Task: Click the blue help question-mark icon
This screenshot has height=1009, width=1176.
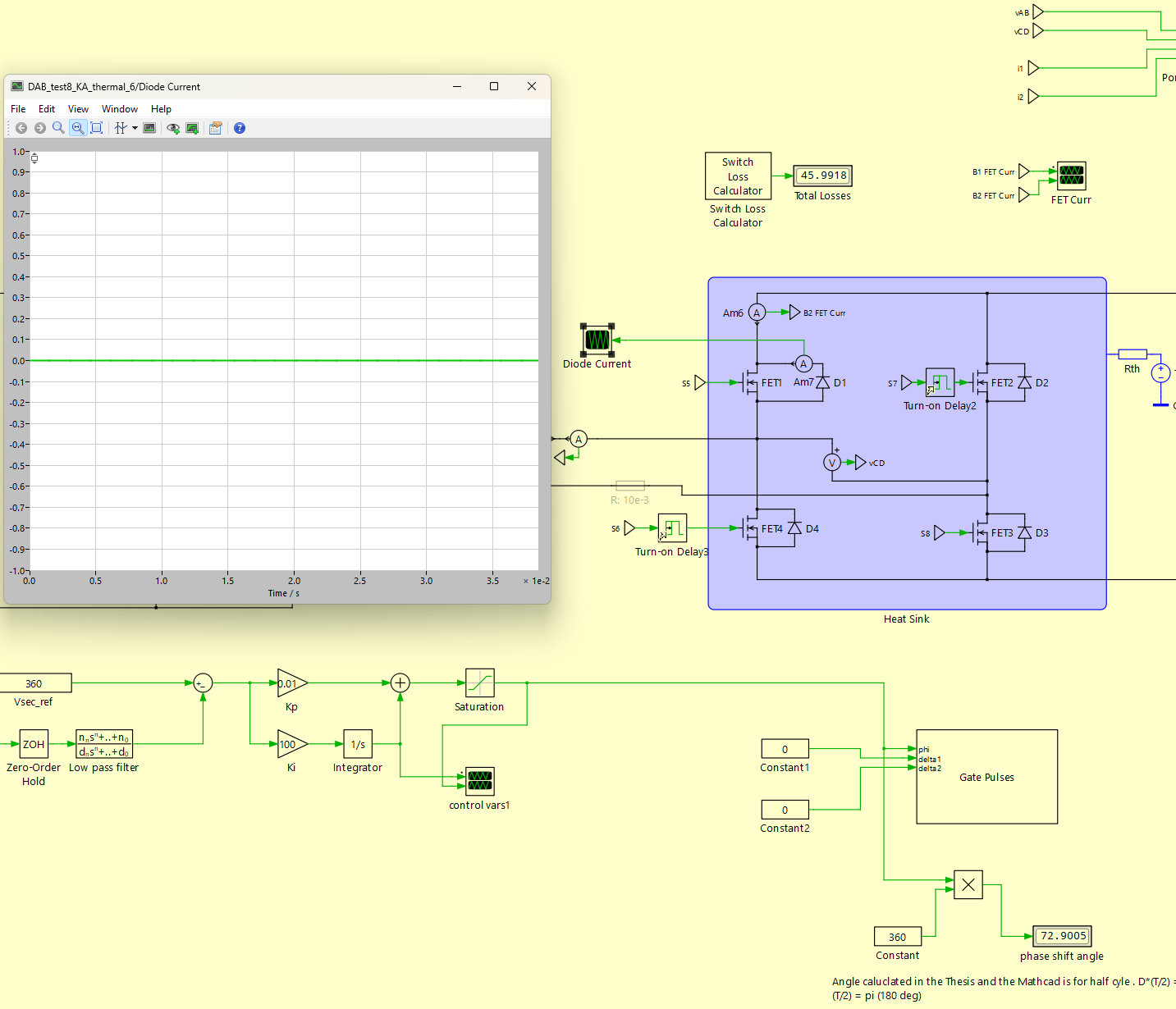Action: pos(240,128)
